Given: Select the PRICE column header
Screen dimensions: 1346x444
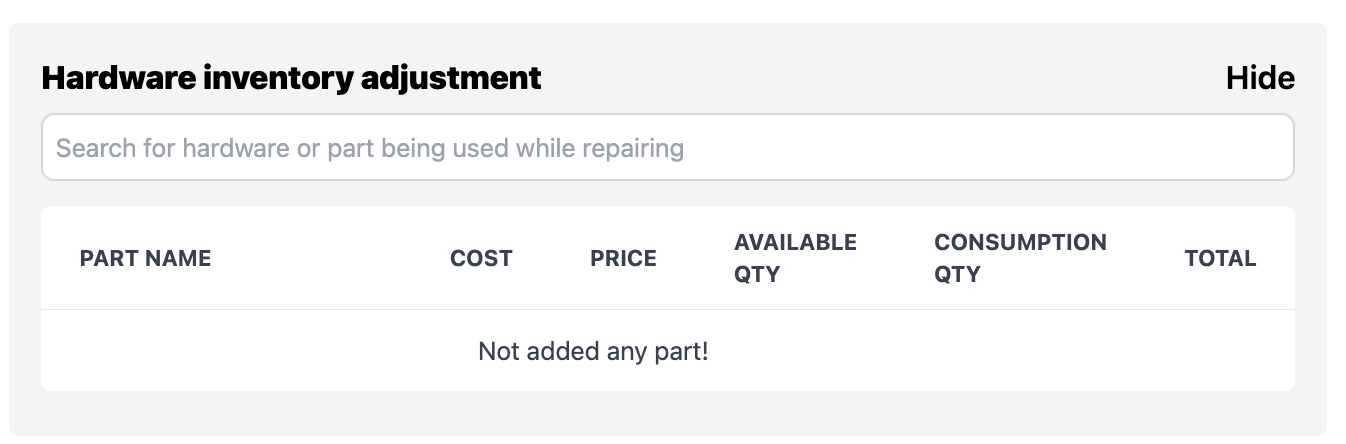Looking at the screenshot, I should [x=623, y=258].
